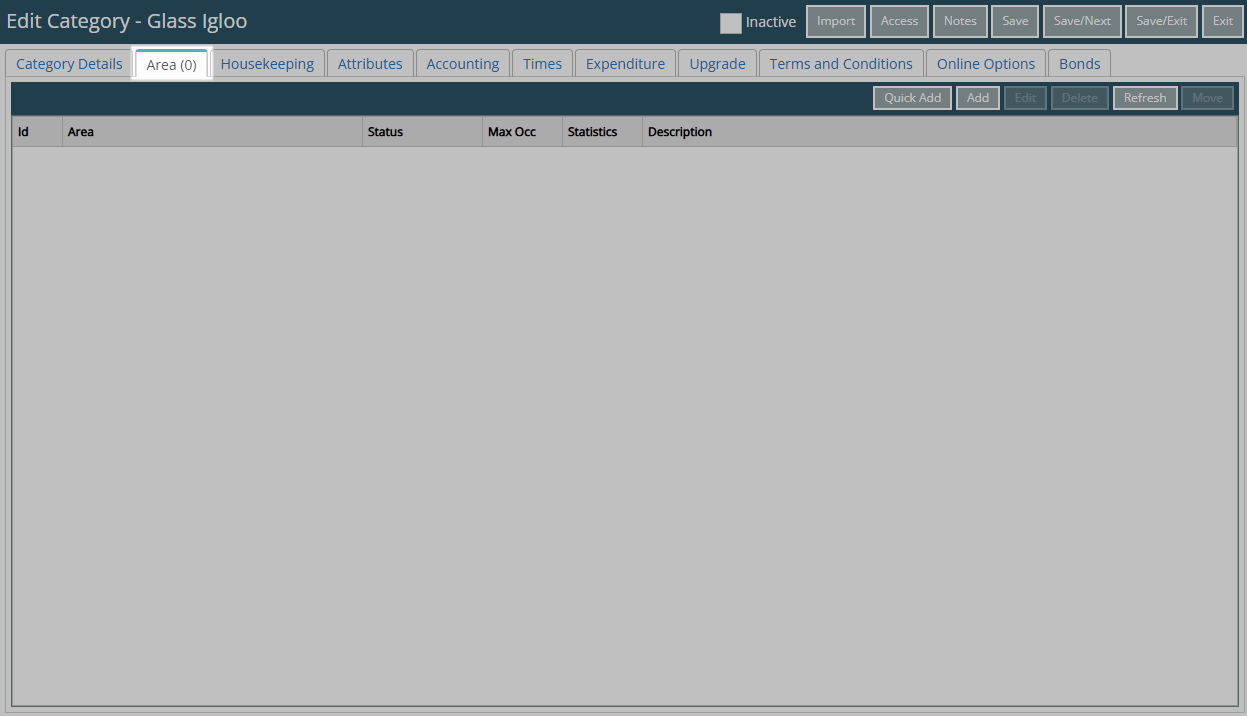Image resolution: width=1247 pixels, height=716 pixels.
Task: Open the Times tab
Action: click(543, 64)
